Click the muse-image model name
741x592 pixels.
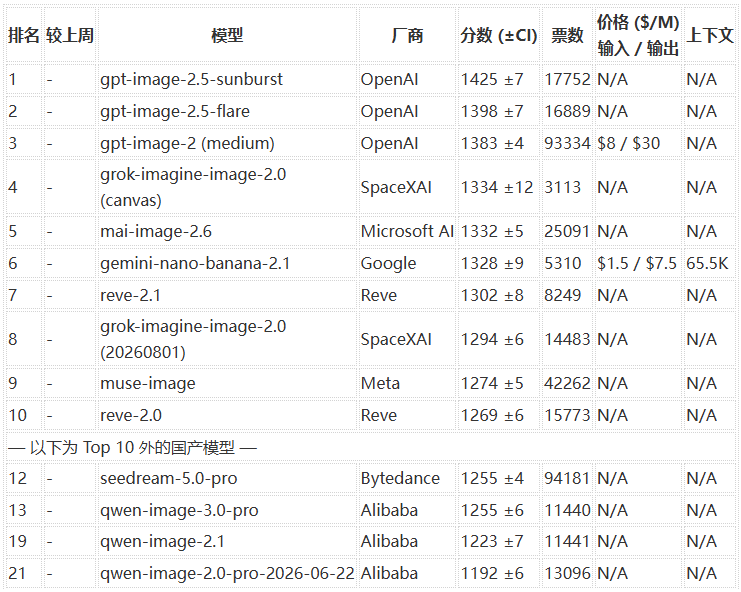coord(147,383)
